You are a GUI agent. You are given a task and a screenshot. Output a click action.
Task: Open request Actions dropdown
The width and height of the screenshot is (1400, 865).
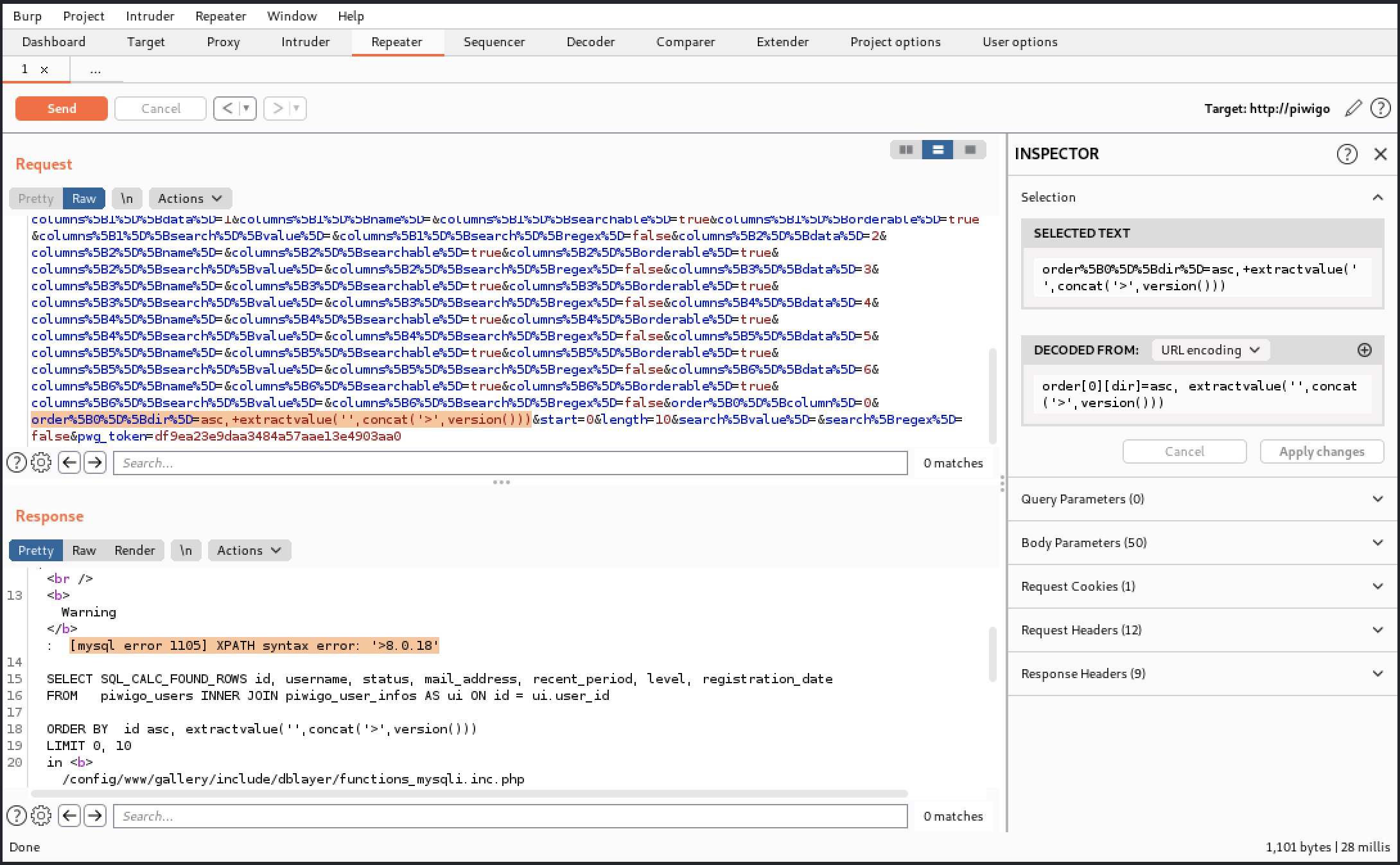coord(190,198)
